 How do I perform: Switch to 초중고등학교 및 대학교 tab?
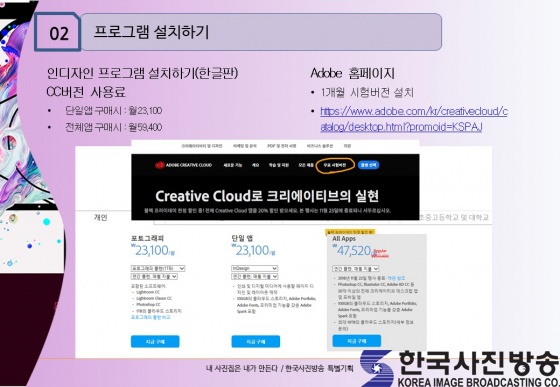(x=455, y=217)
